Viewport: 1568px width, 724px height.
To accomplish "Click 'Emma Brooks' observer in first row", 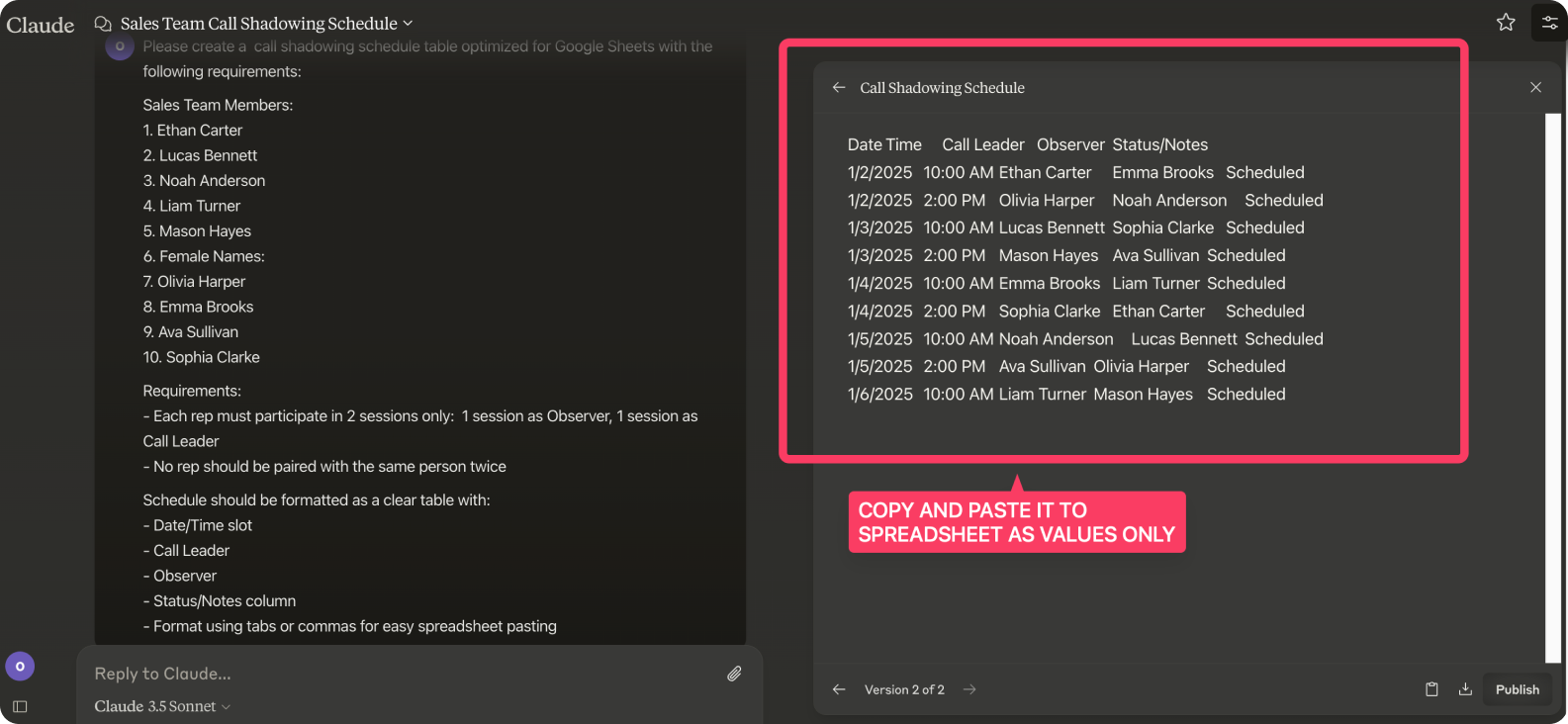I will pos(1162,172).
